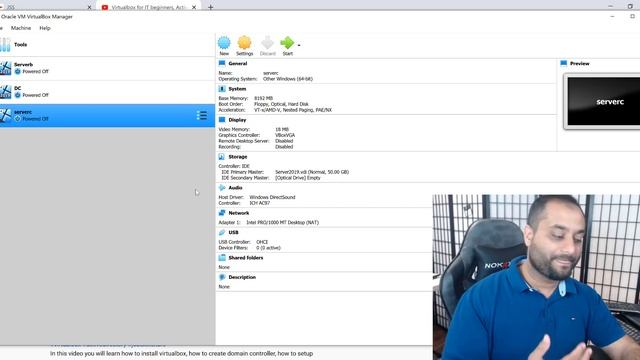Expand the Start button dropdown arrow
The width and height of the screenshot is (640, 360).
299,45
